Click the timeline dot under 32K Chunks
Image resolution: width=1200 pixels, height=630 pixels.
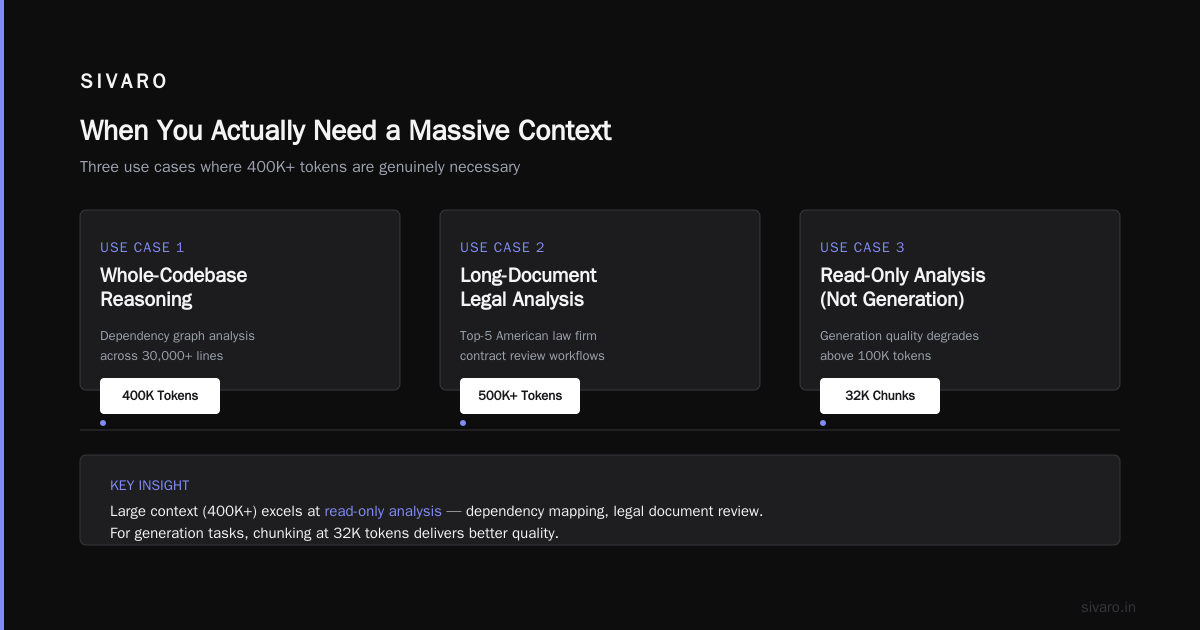[x=823, y=423]
